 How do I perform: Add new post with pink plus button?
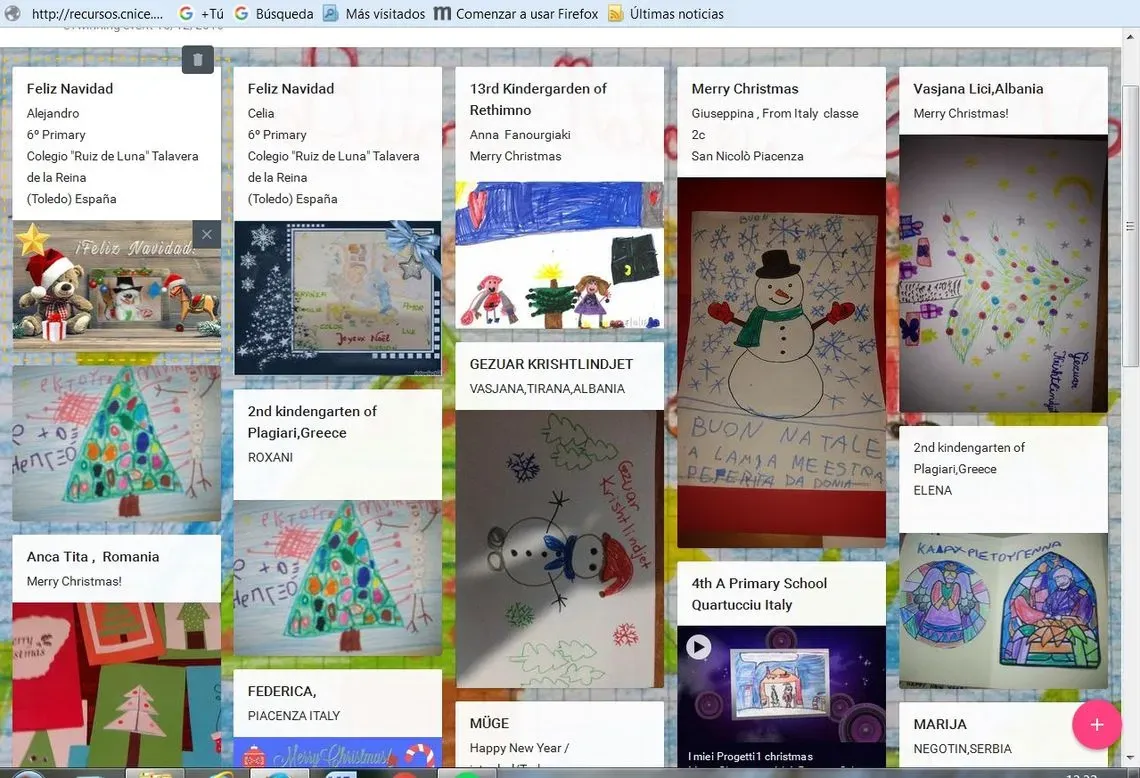pos(1096,724)
